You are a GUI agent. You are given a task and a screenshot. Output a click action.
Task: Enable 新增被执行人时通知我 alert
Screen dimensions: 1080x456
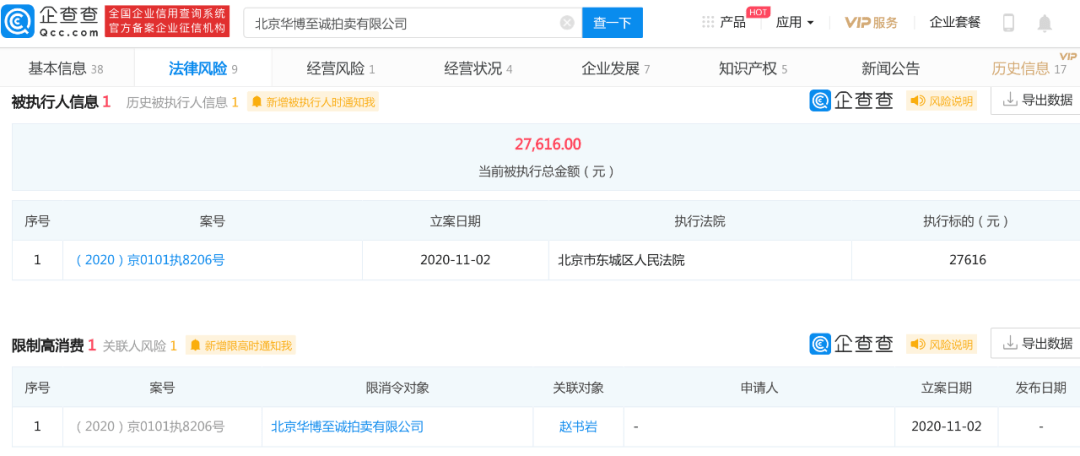313,103
